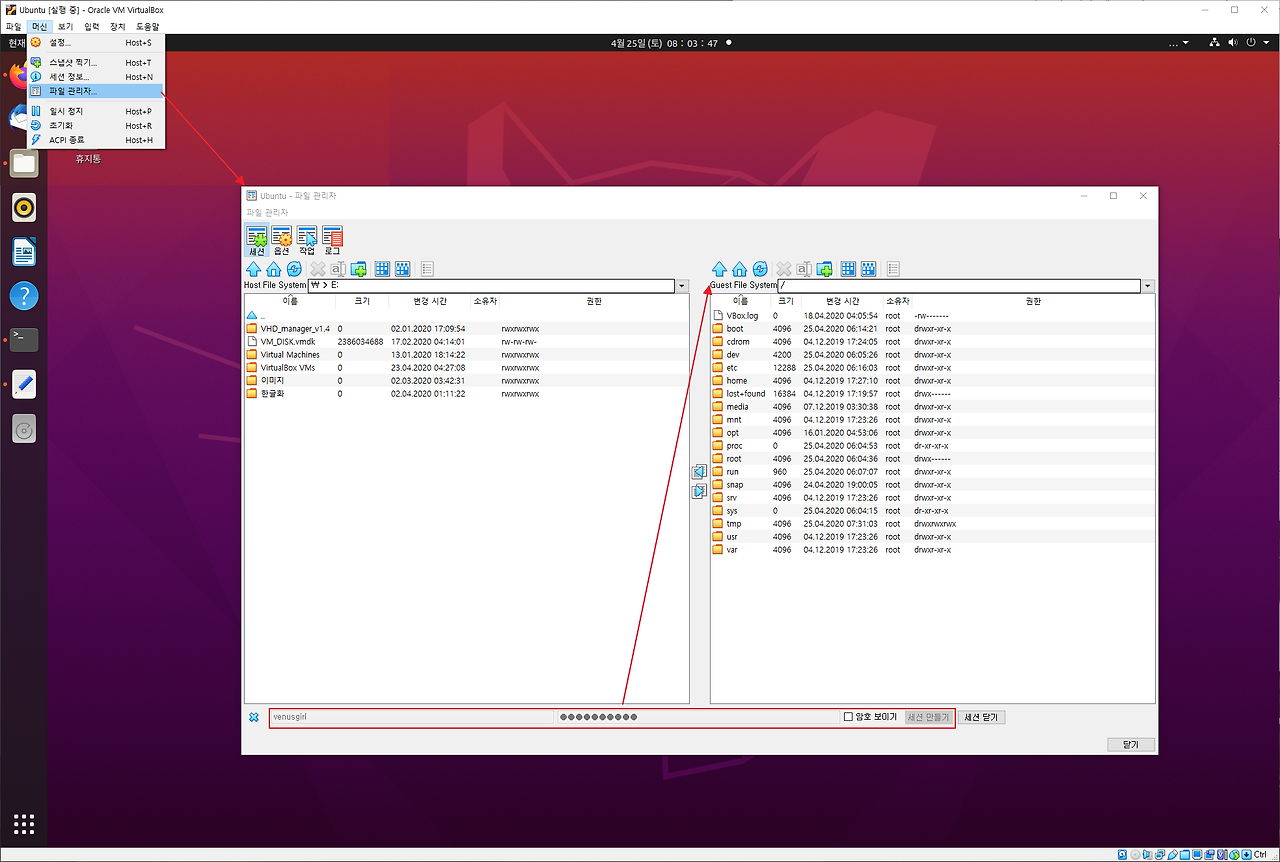Show properties list icon in host toolbar

tap(427, 269)
